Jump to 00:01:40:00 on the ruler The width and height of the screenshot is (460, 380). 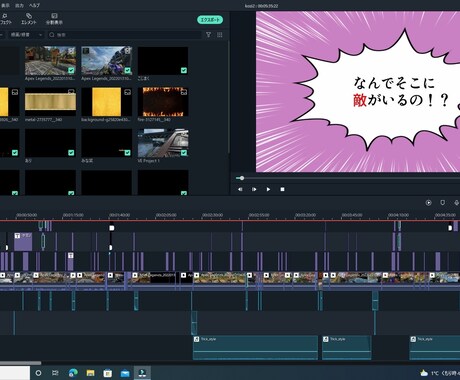120,215
